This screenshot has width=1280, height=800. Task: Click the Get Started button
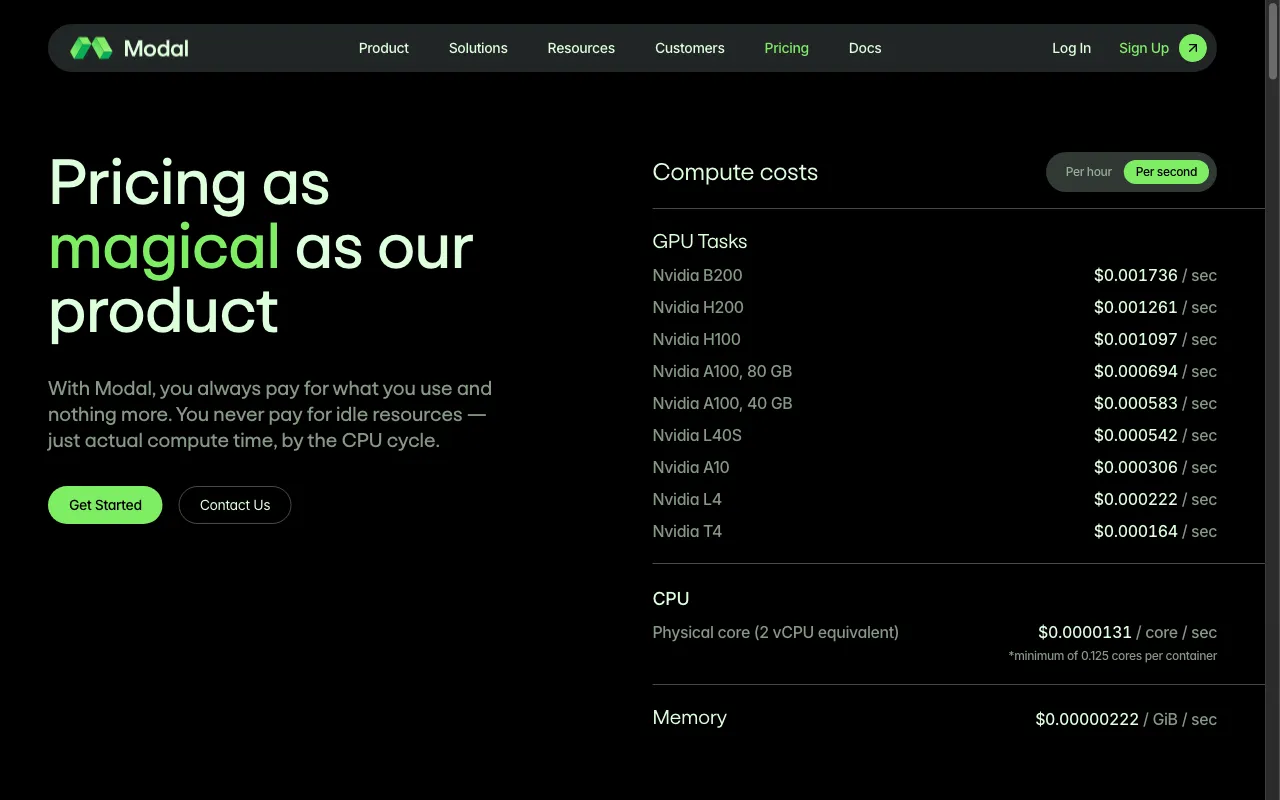click(x=105, y=505)
